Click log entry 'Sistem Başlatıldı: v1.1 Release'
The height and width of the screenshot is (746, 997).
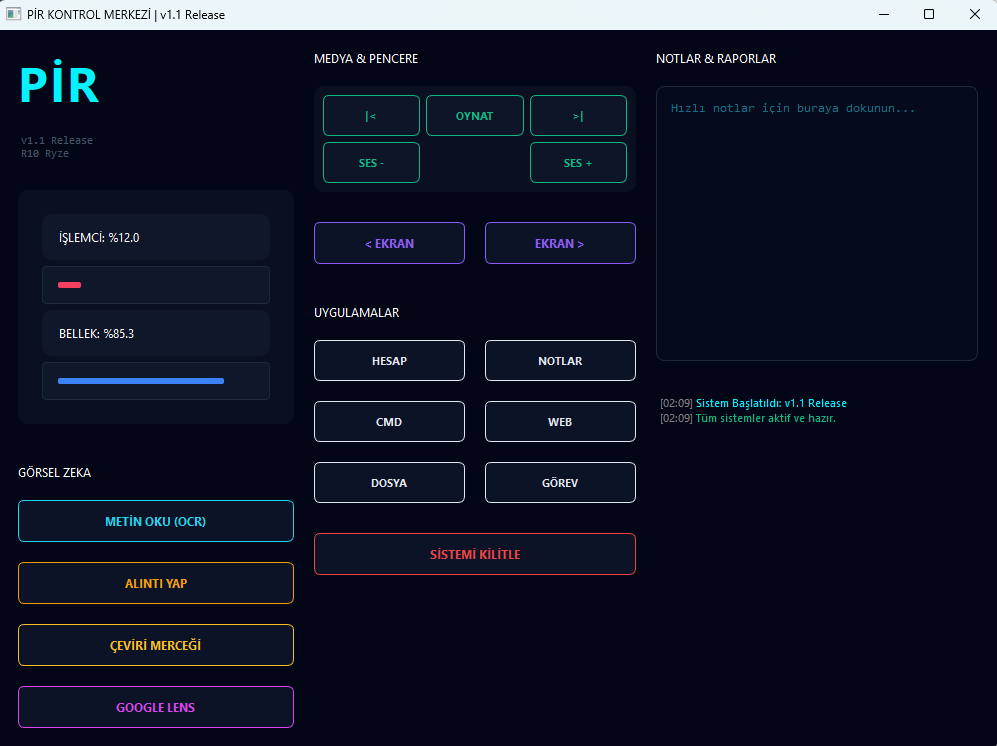click(x=771, y=403)
